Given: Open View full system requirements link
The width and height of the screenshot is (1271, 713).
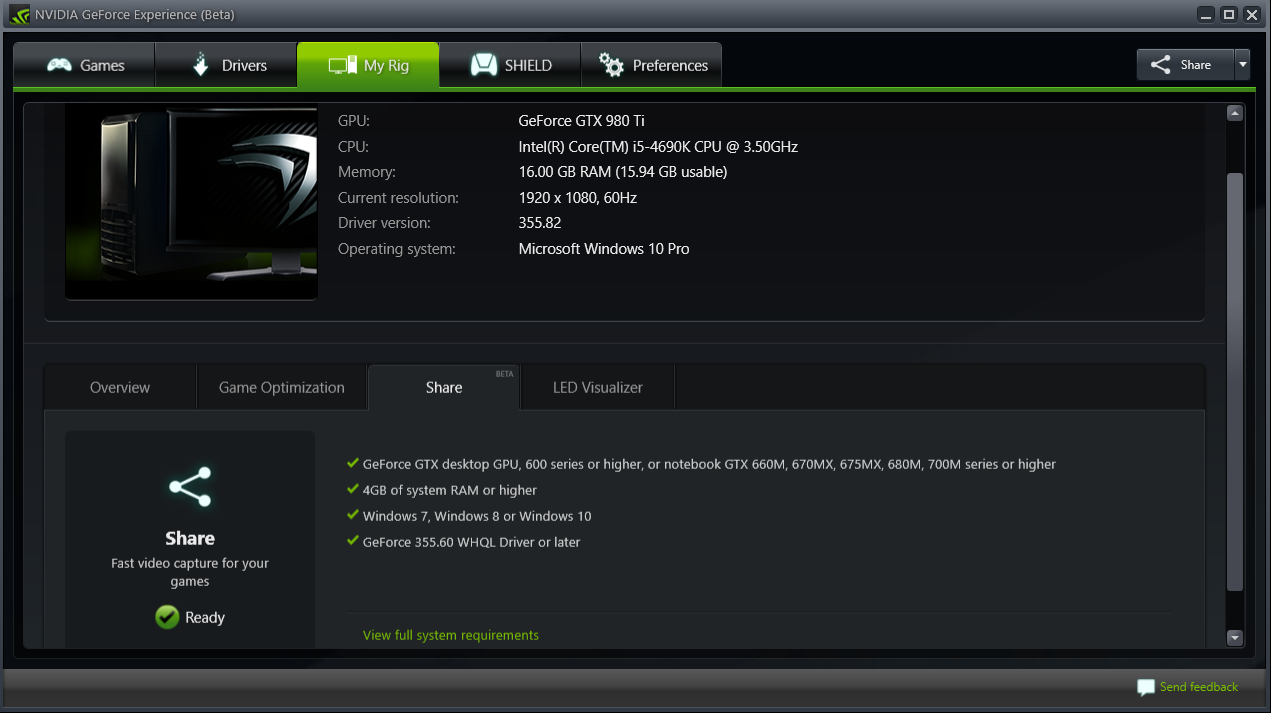Looking at the screenshot, I should [x=451, y=635].
